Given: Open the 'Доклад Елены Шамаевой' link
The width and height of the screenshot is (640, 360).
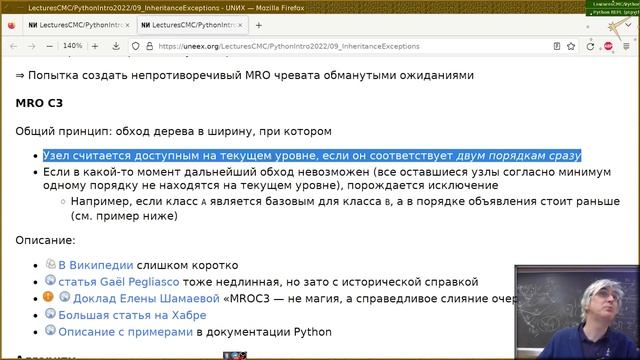Looking at the screenshot, I should tap(146, 299).
